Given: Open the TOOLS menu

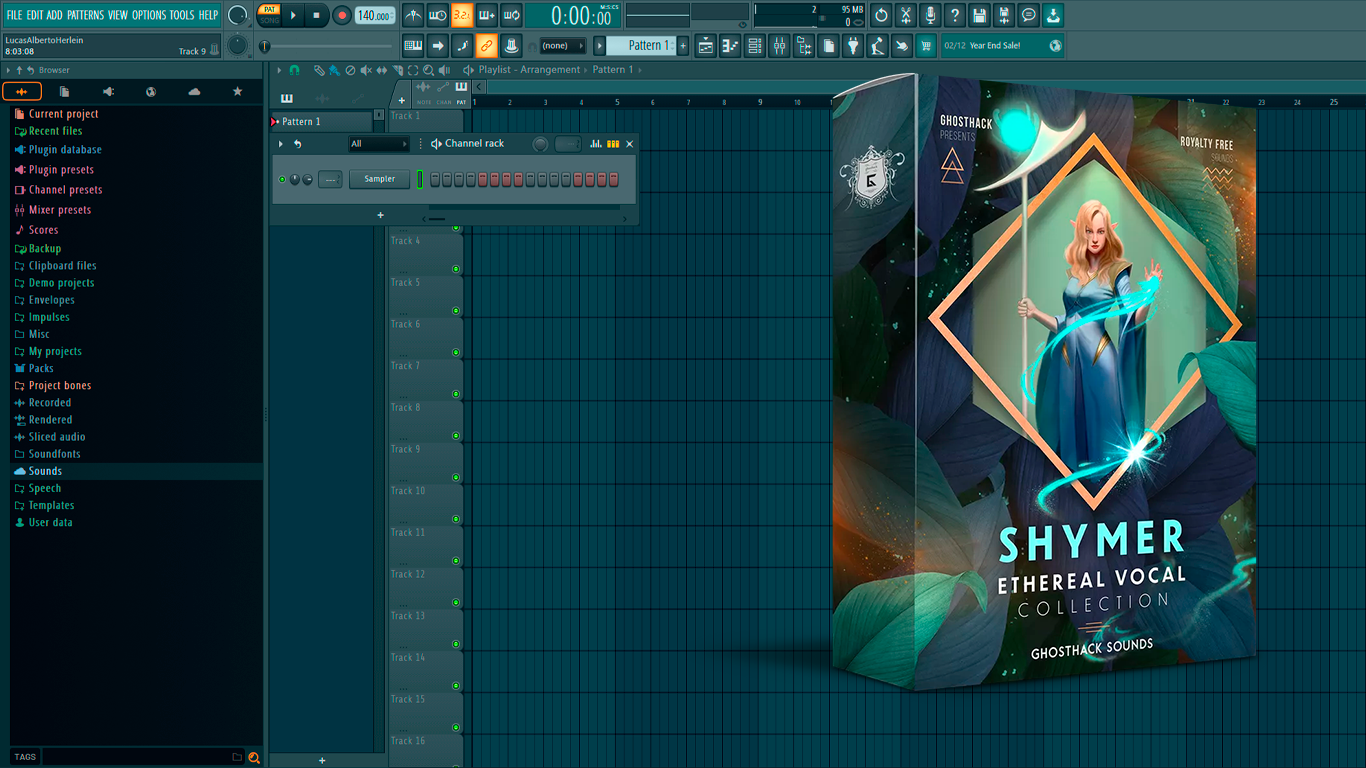Looking at the screenshot, I should tap(182, 15).
